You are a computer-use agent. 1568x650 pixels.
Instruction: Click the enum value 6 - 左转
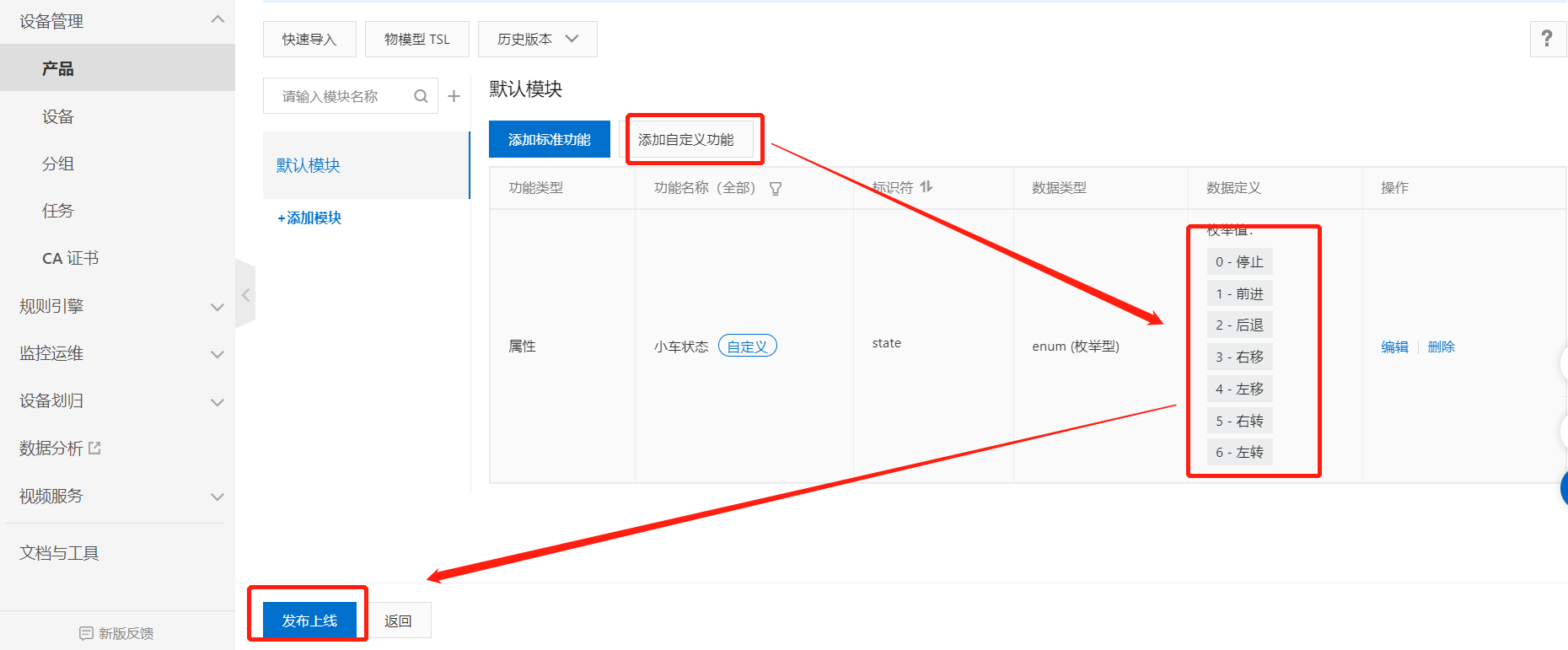[1239, 453]
